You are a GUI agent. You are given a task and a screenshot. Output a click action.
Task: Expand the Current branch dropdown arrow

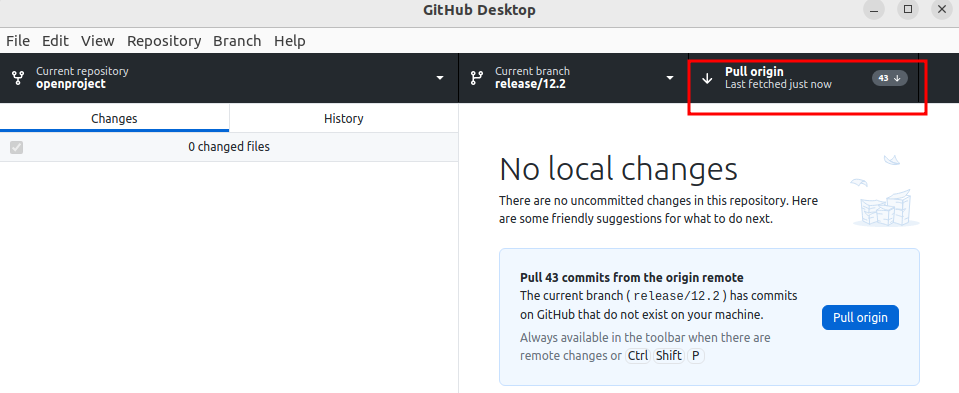(x=670, y=78)
